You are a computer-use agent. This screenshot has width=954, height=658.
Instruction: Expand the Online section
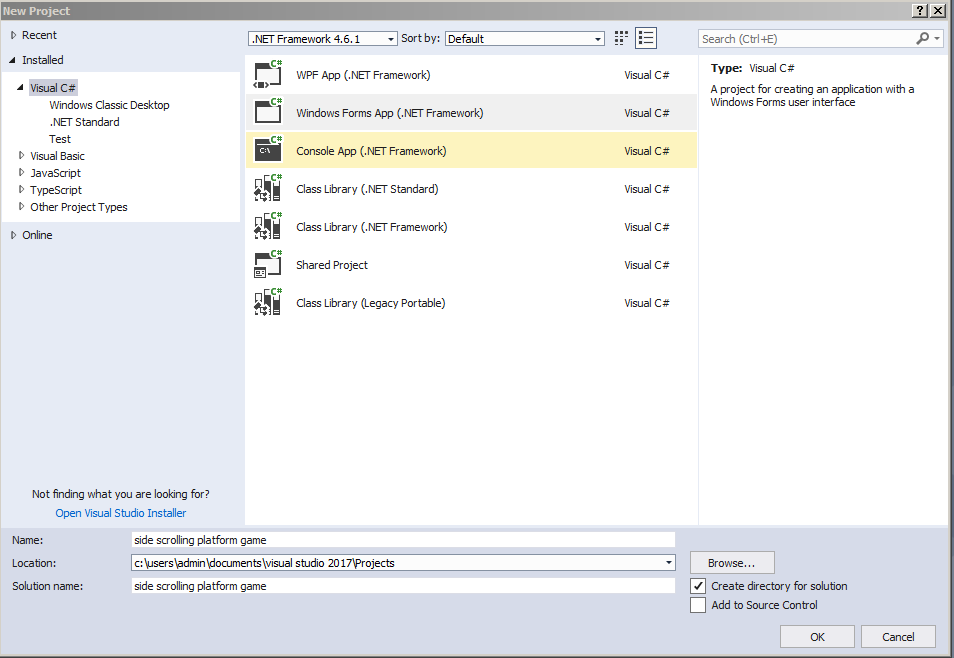coord(14,235)
